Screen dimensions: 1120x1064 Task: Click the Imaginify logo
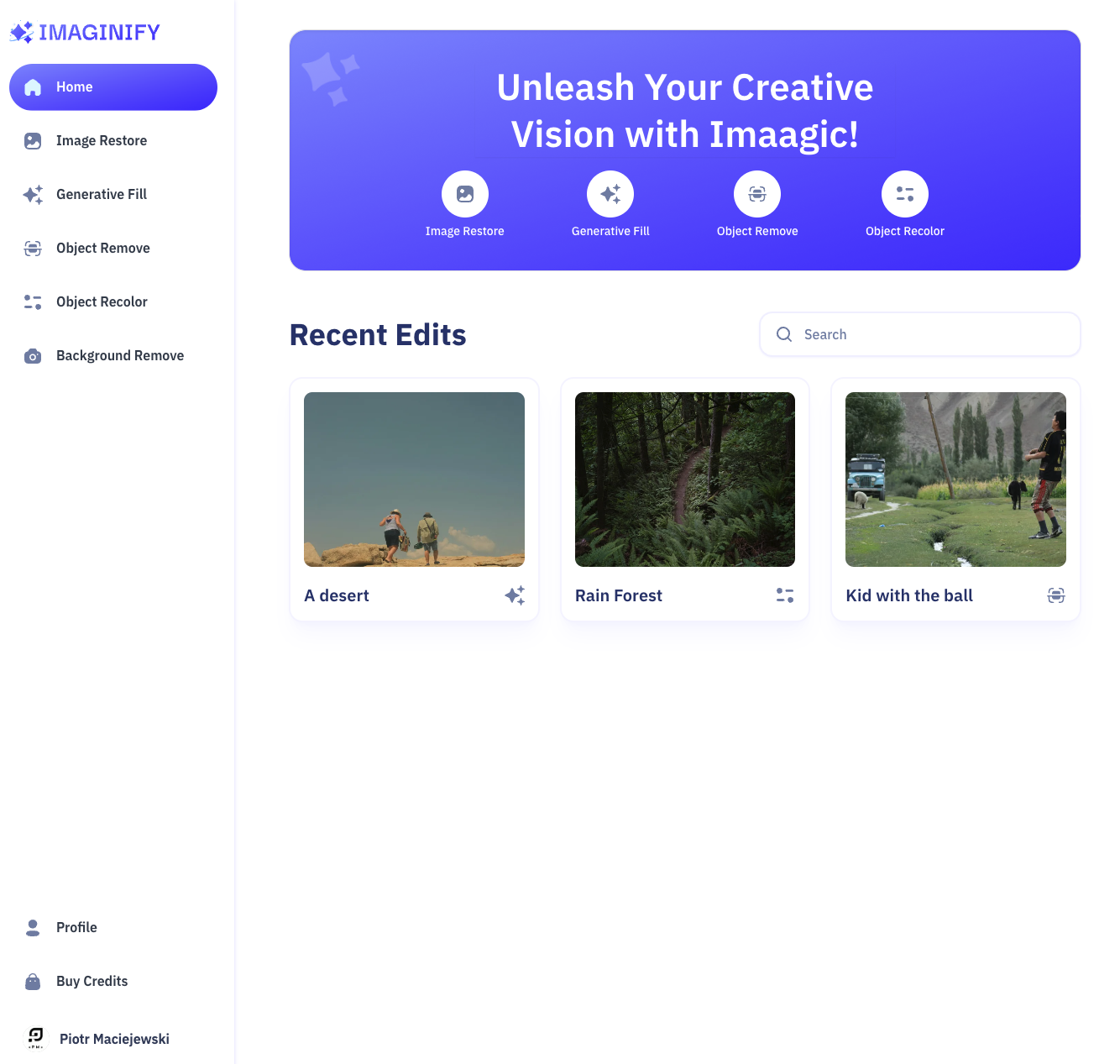point(85,32)
